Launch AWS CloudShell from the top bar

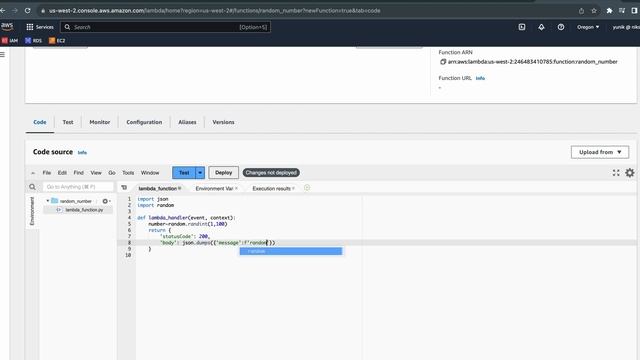pyautogui.click(x=522, y=27)
